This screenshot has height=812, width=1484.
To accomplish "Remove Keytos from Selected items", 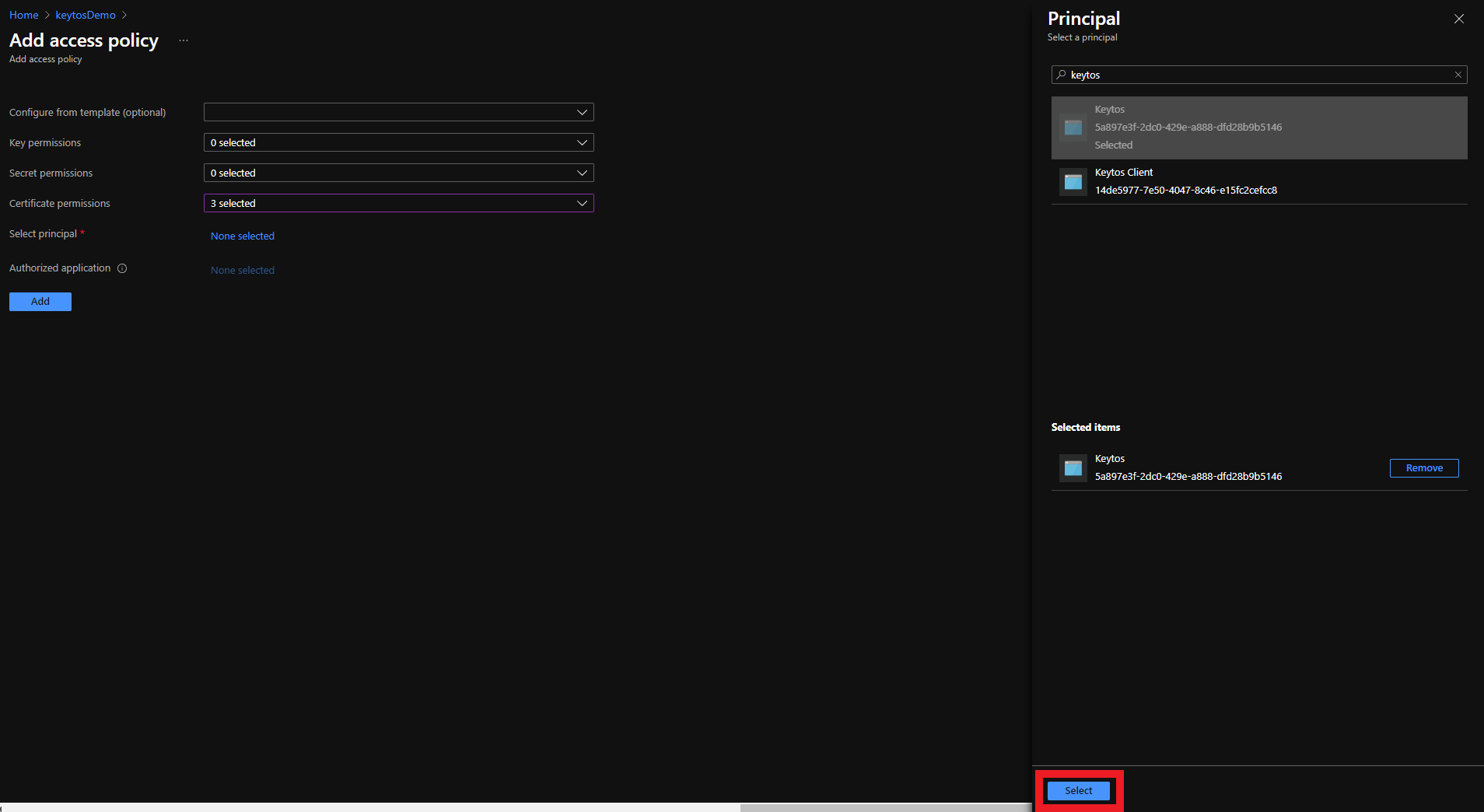I will (1424, 468).
